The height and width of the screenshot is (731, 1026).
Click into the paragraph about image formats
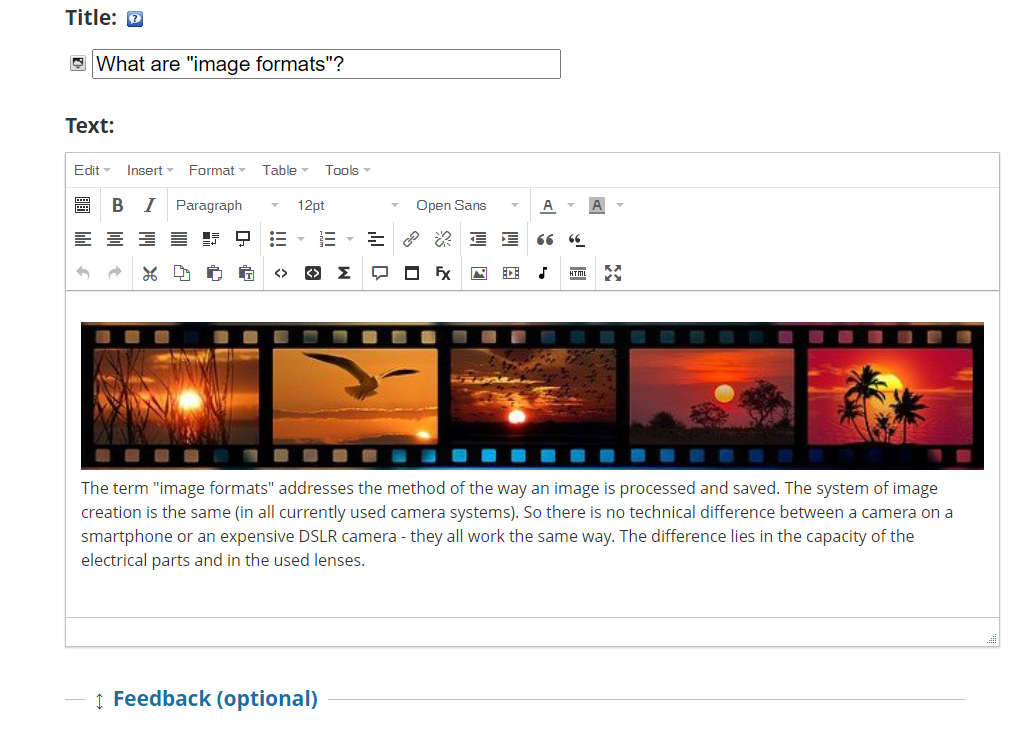pos(517,524)
